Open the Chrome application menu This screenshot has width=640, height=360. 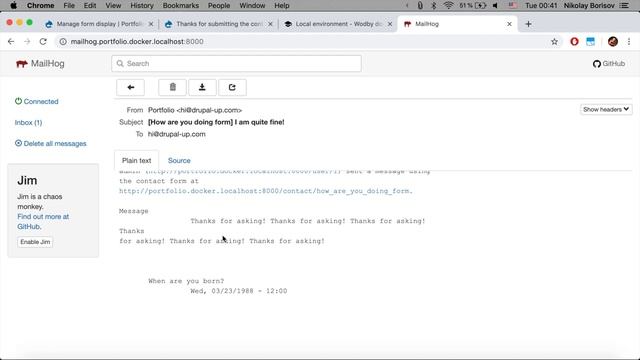[40, 6]
